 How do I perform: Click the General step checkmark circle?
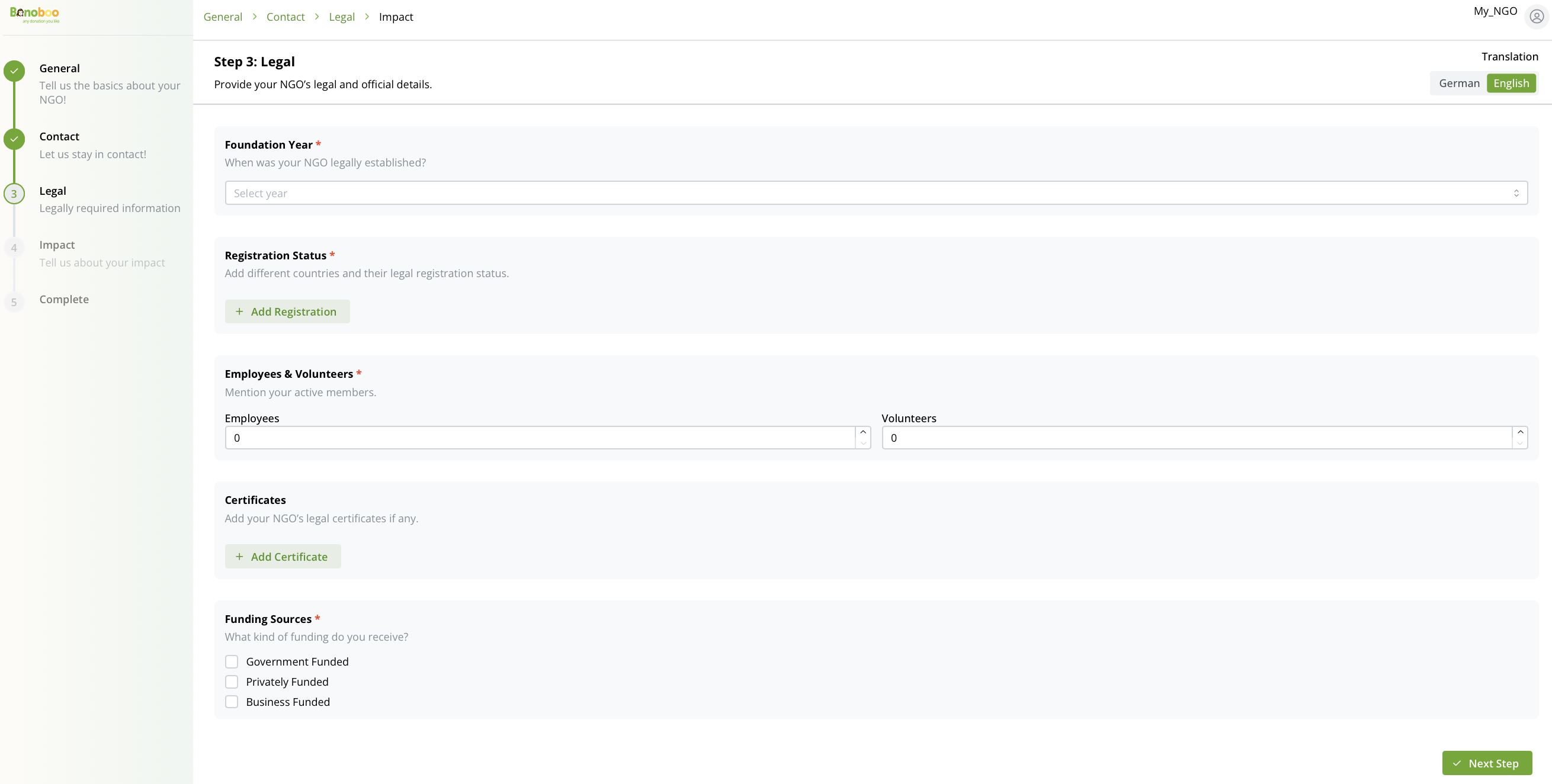pos(14,70)
